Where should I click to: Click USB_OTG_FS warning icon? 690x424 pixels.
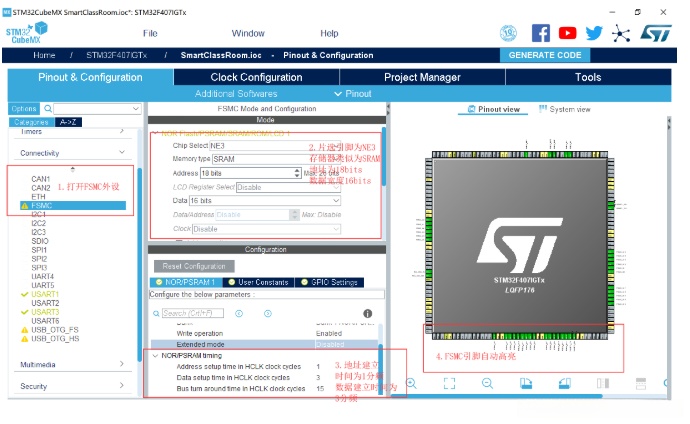(25, 330)
